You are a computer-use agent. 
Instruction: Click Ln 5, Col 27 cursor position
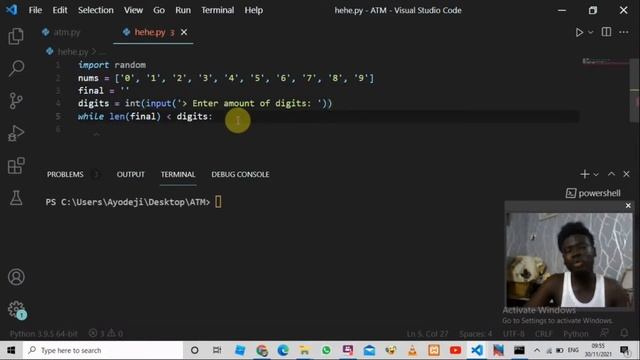tap(427, 334)
